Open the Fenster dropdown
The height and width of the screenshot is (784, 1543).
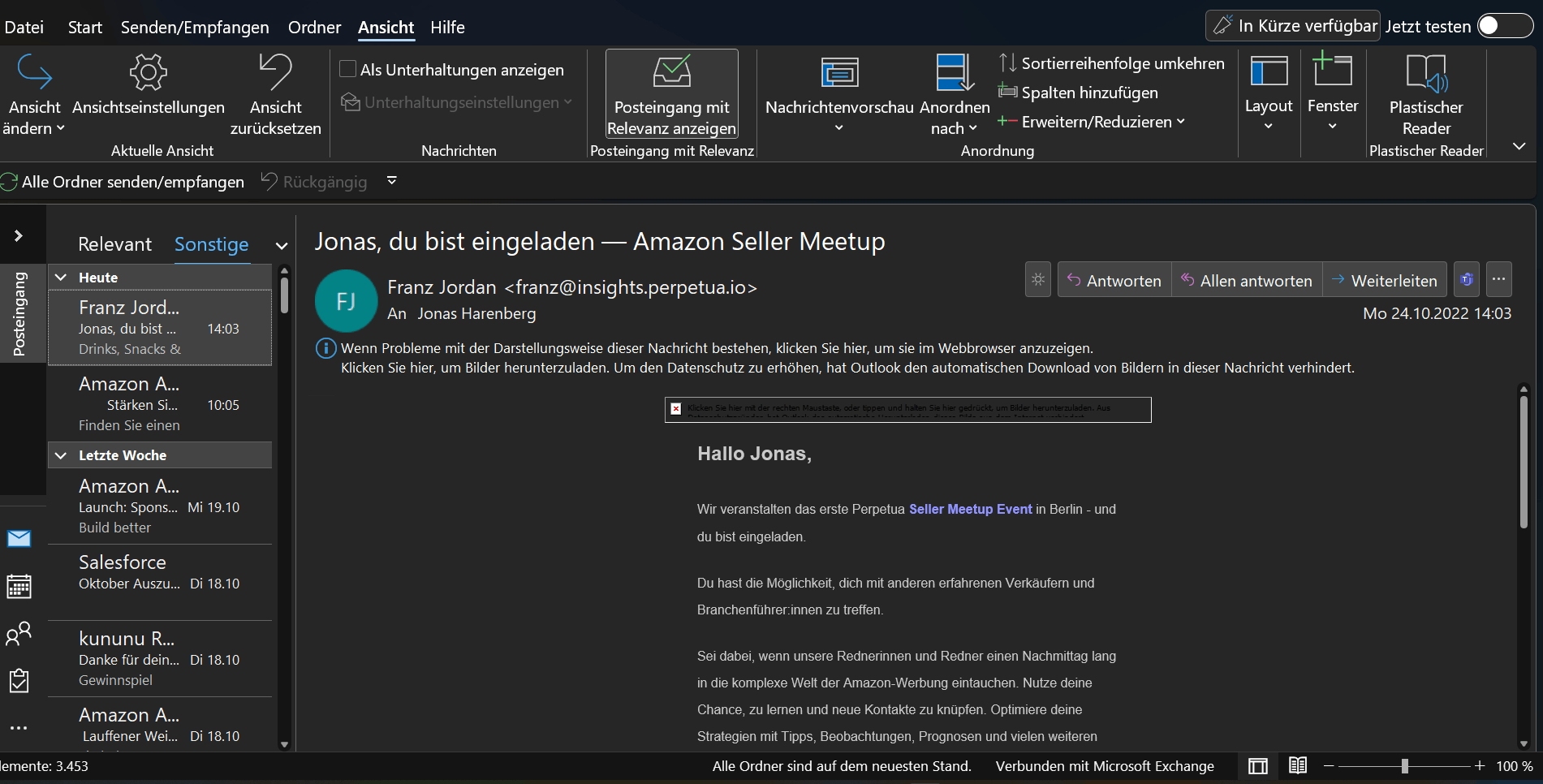[1333, 94]
